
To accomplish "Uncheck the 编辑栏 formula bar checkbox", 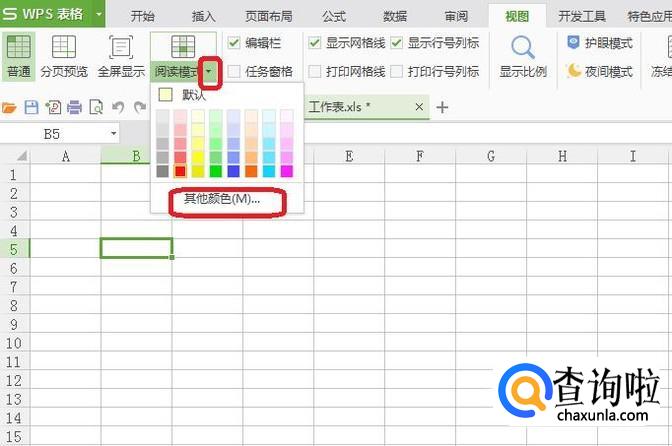I will 234,43.
